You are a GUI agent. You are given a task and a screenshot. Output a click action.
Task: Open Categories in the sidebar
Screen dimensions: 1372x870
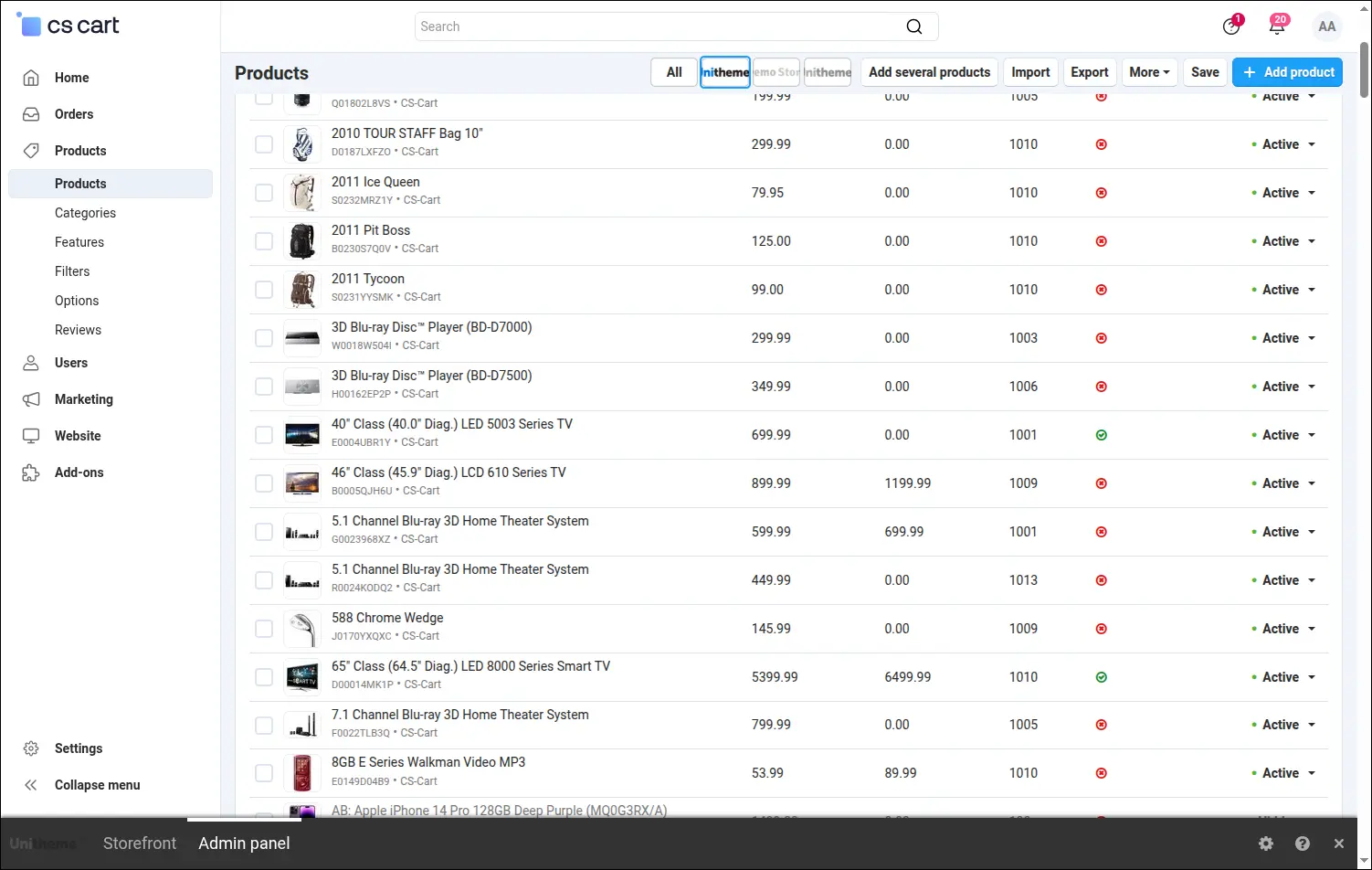click(85, 213)
